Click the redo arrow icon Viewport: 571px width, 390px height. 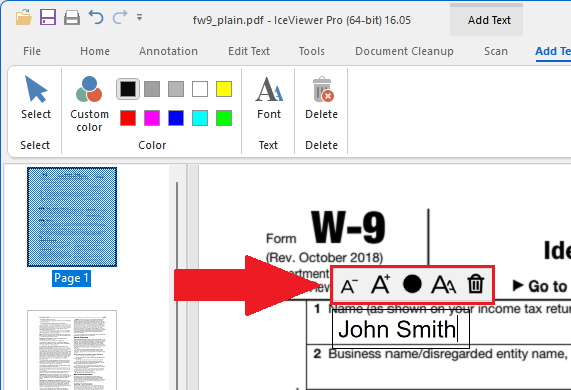(120, 17)
